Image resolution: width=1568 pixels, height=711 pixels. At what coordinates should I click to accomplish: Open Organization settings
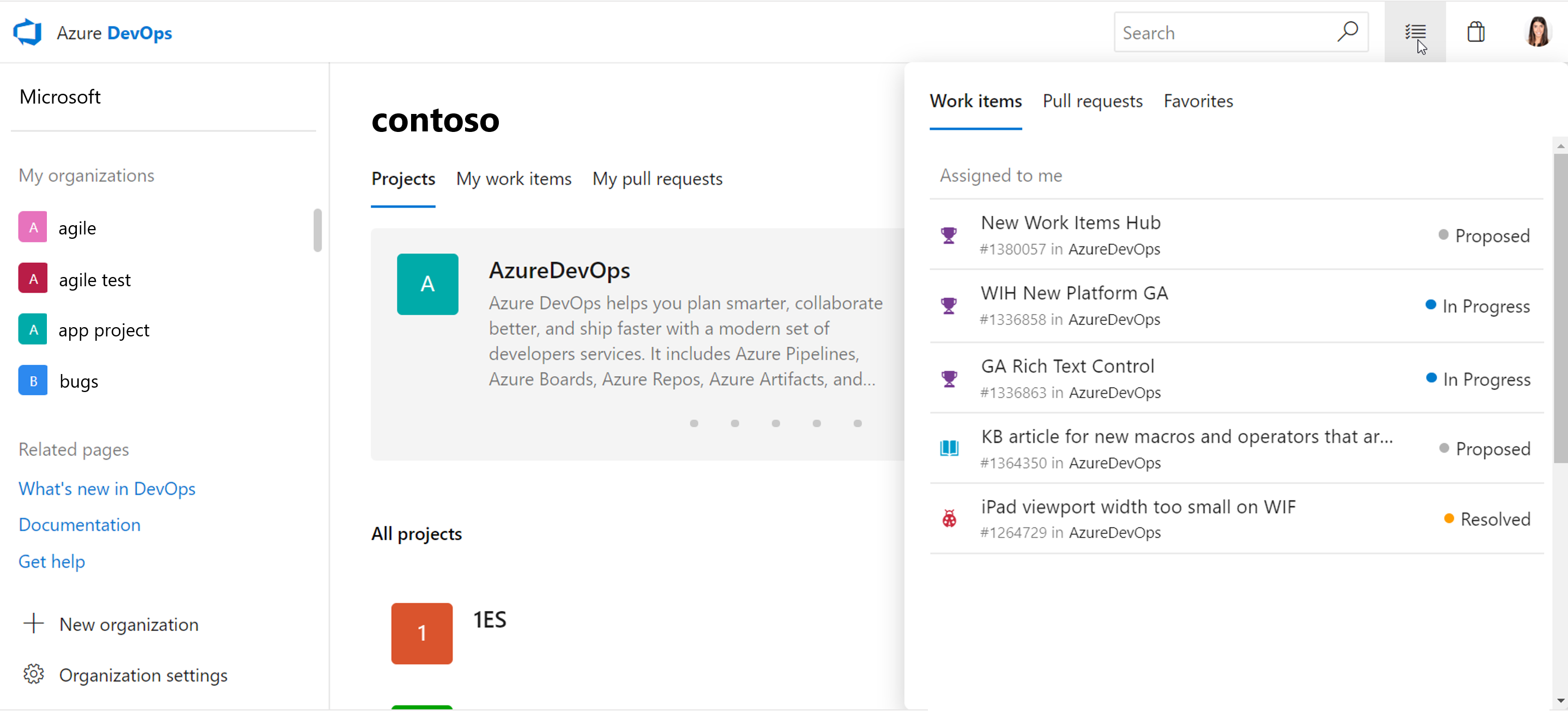(143, 675)
